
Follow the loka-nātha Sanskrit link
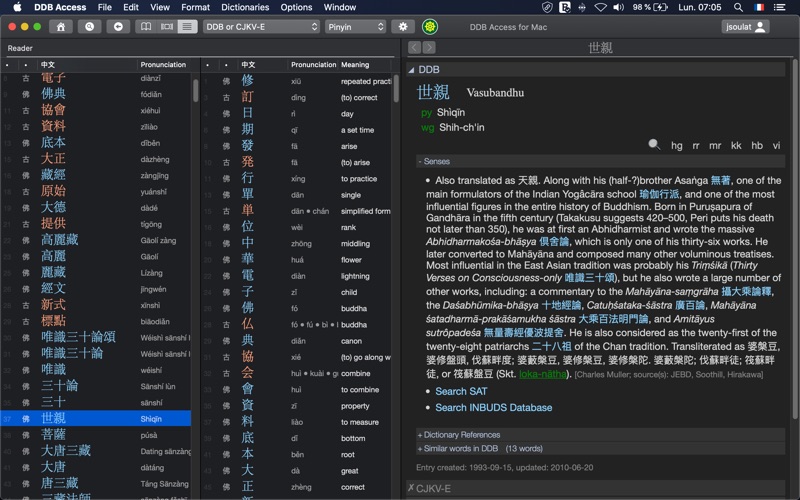[x=542, y=374]
